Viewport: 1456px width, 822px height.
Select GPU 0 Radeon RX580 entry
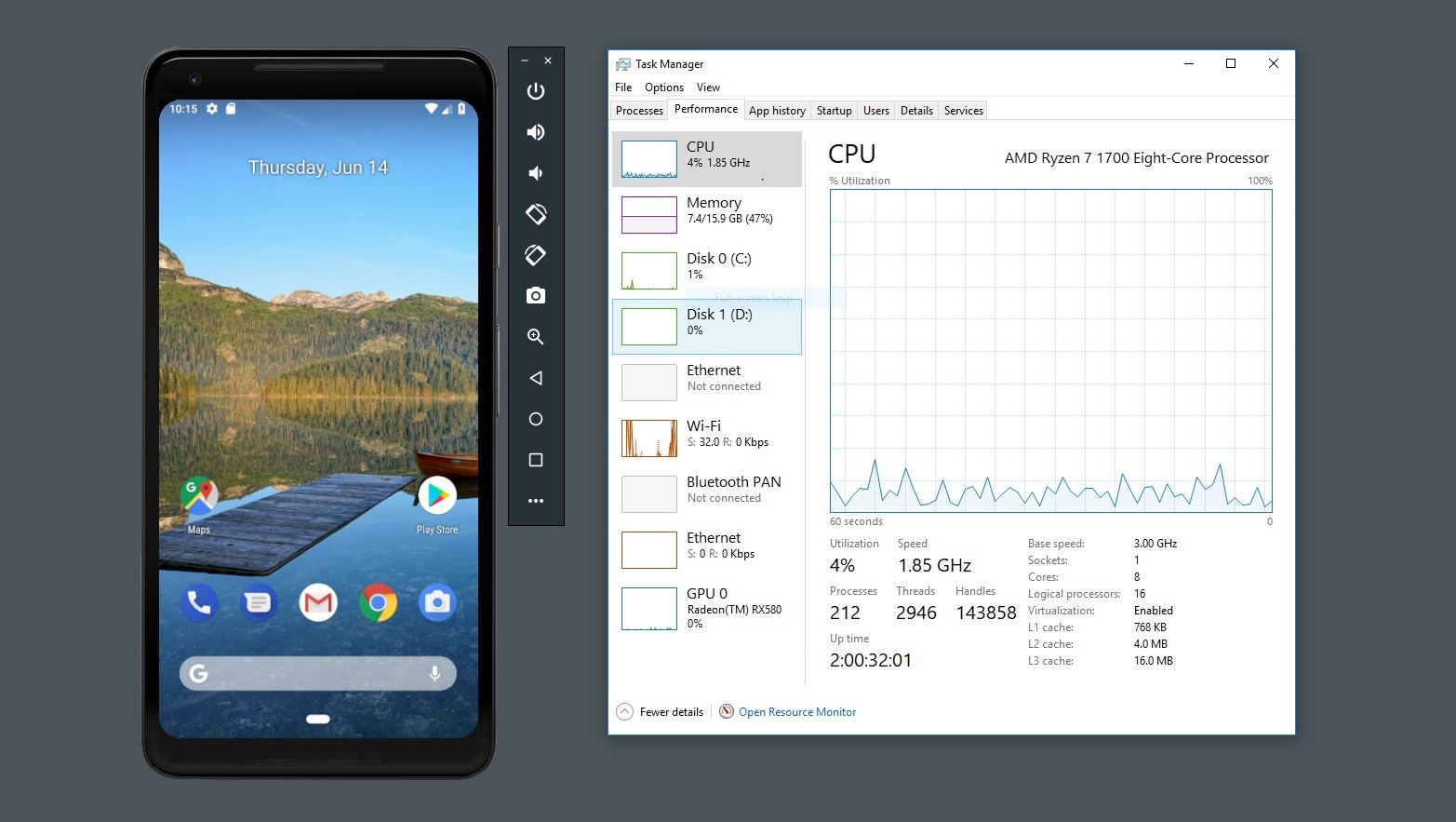pos(707,608)
